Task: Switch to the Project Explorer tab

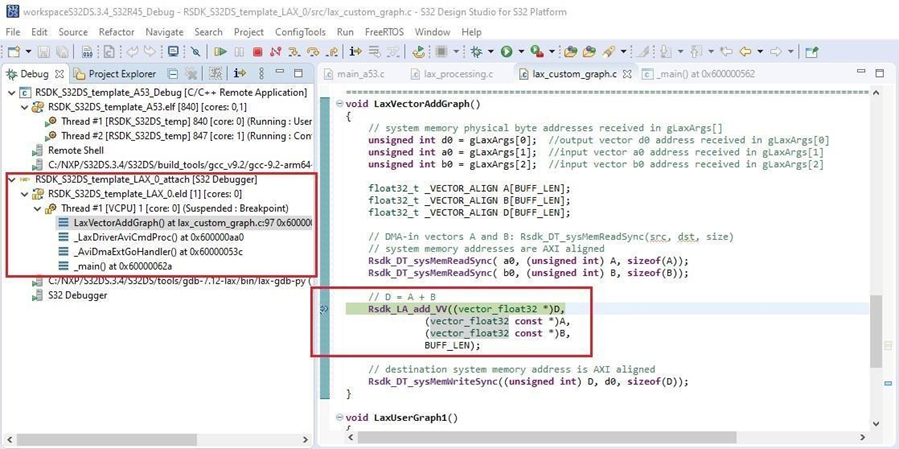Action: pyautogui.click(x=115, y=74)
